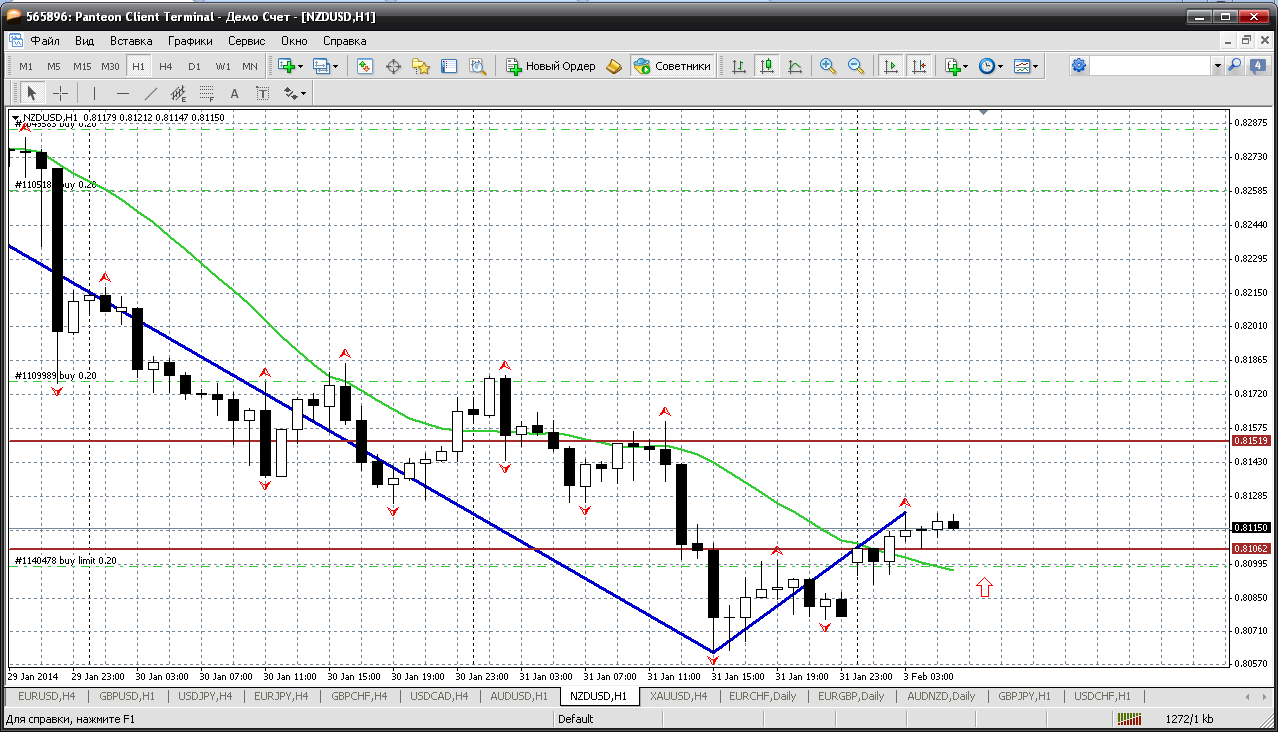This screenshot has height=732, width=1278.
Task: Open the indicators list dropdown
Action: coord(956,66)
